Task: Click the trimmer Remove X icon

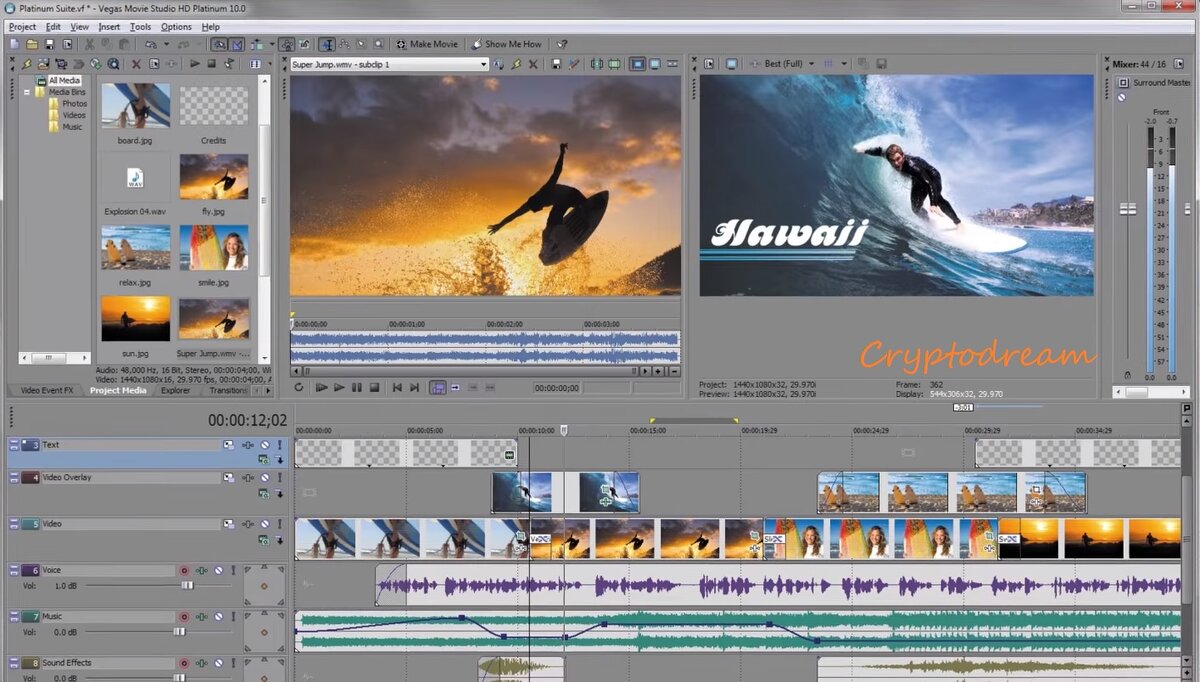Action: click(533, 64)
